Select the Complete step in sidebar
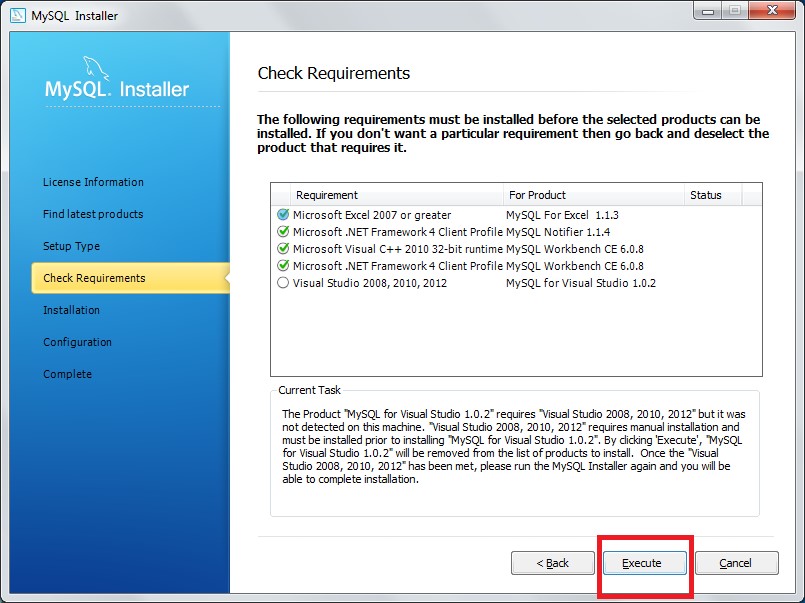Viewport: 805px width, 603px height. (67, 374)
